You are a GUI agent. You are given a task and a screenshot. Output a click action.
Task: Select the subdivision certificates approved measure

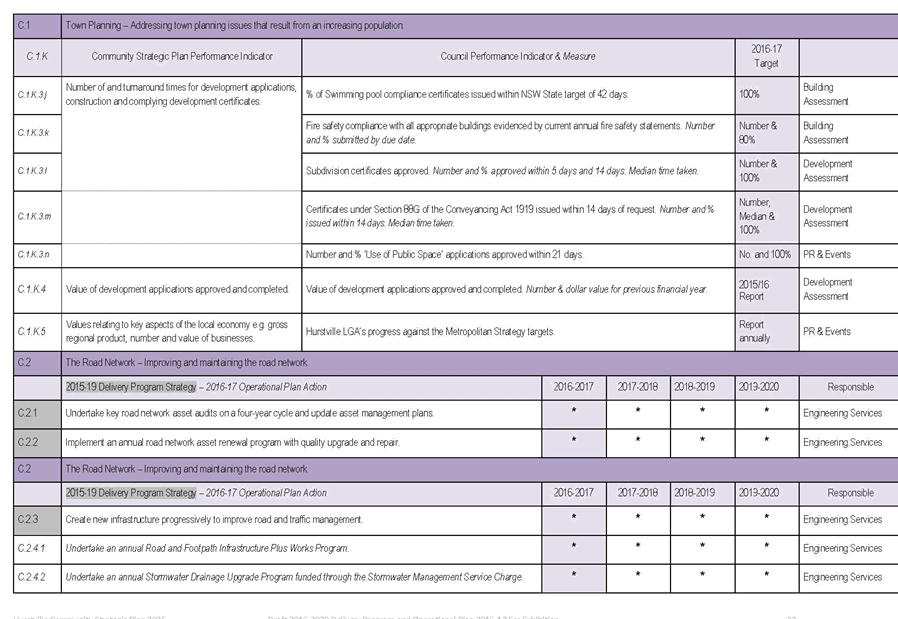click(518, 171)
